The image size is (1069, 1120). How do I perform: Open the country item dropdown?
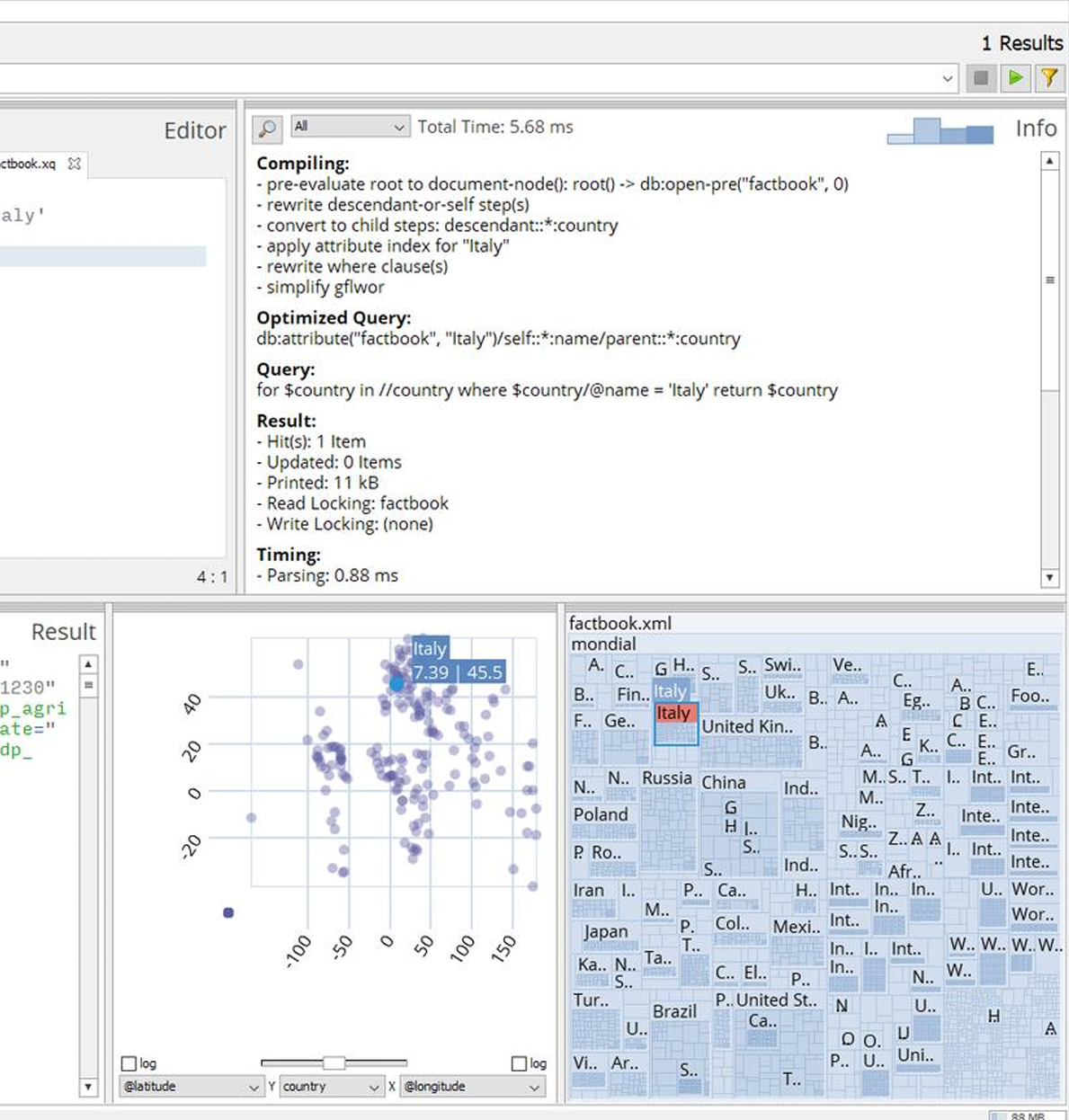point(331,1087)
